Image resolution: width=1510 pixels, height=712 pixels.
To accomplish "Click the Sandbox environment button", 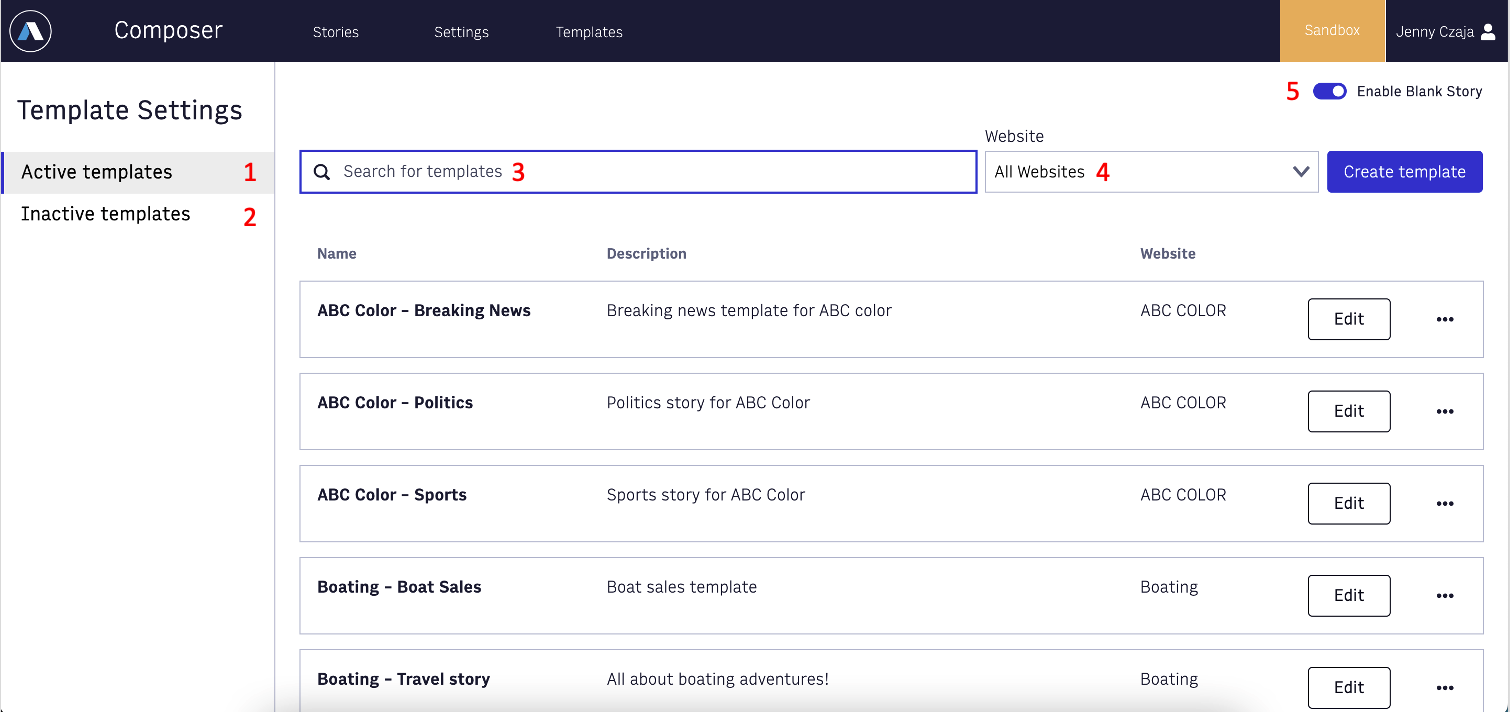I will (x=1332, y=31).
